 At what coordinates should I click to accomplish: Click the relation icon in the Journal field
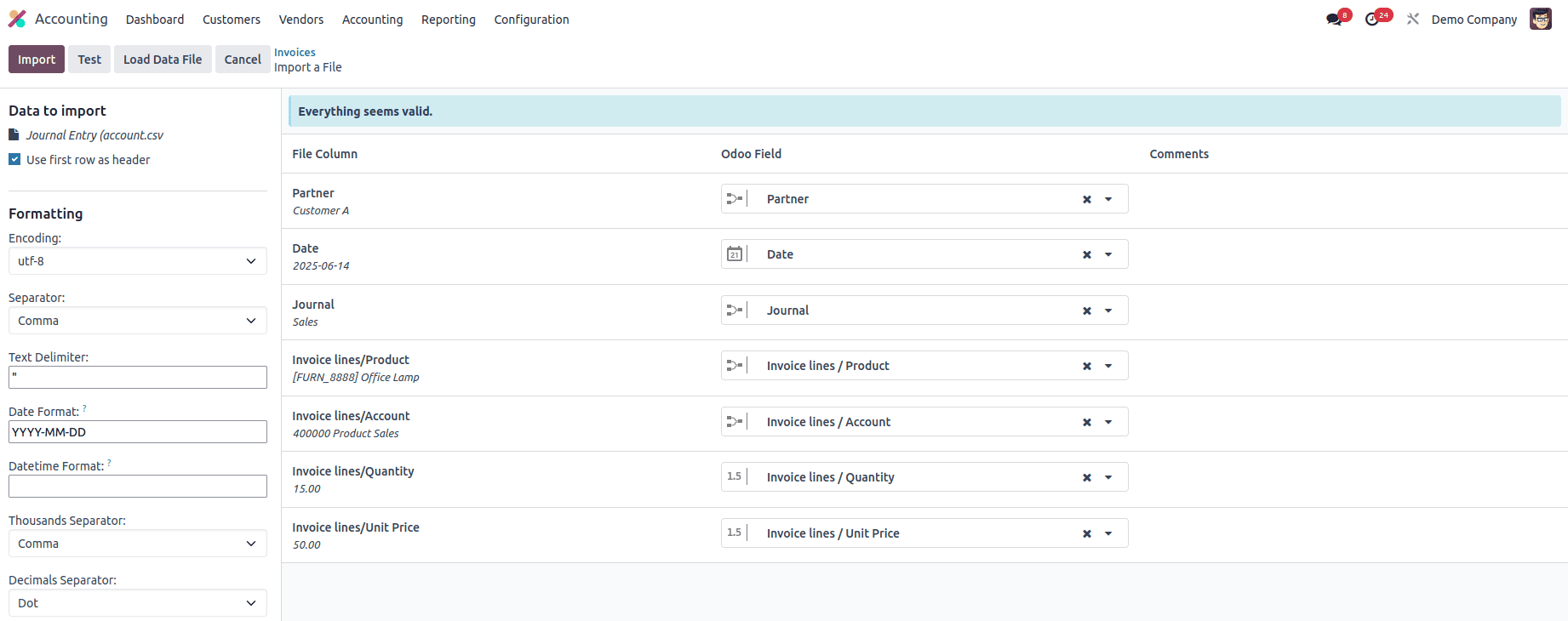pyautogui.click(x=735, y=310)
